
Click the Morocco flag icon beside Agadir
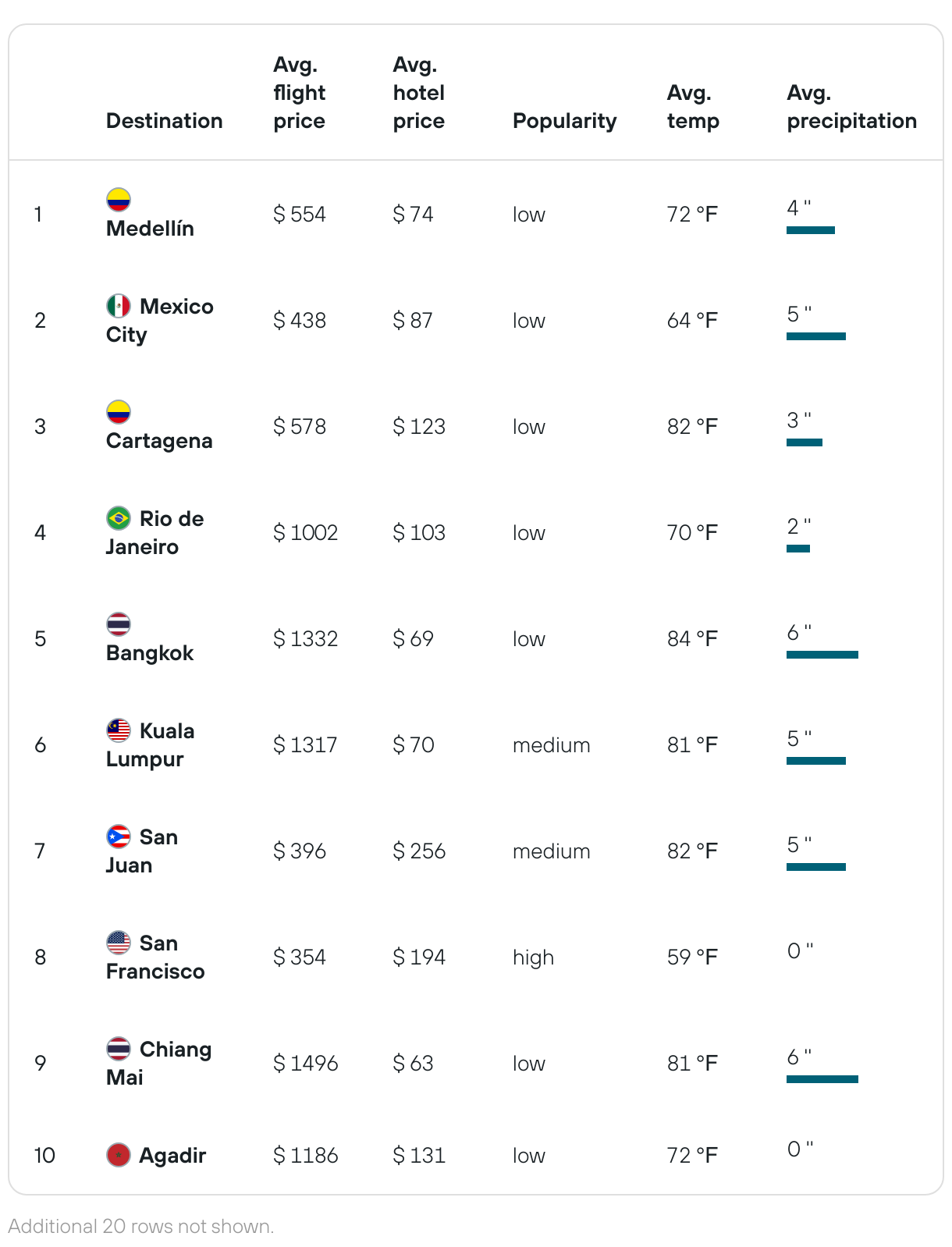pos(119,1155)
